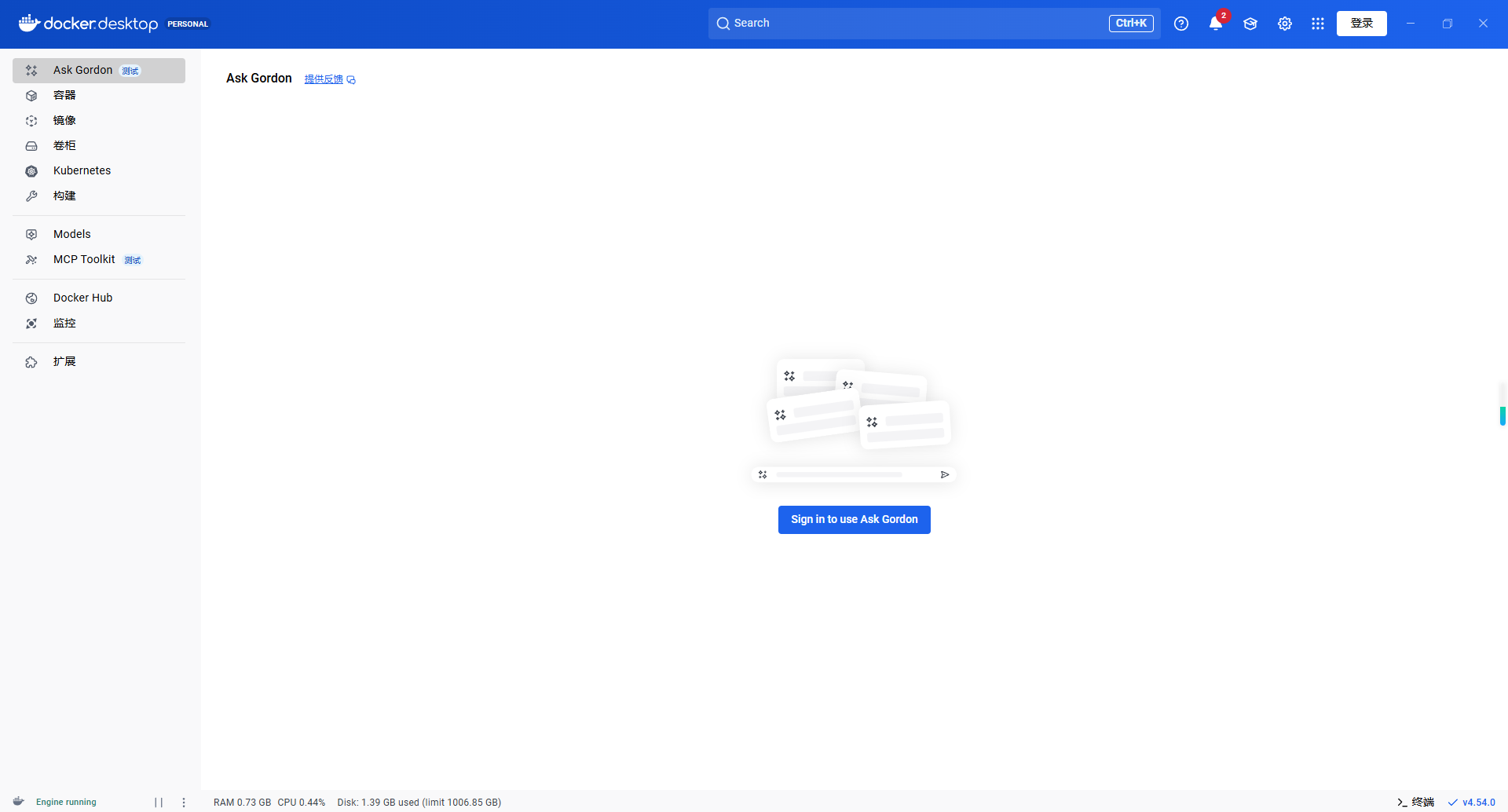Select 卷柜 volumes in the sidebar

pos(99,146)
